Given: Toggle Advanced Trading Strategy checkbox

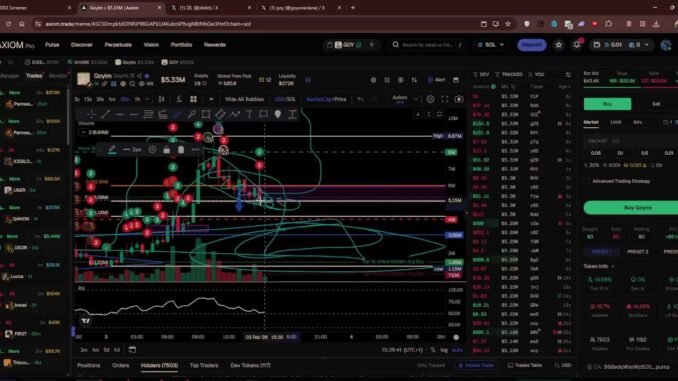Looking at the screenshot, I should (x=587, y=181).
